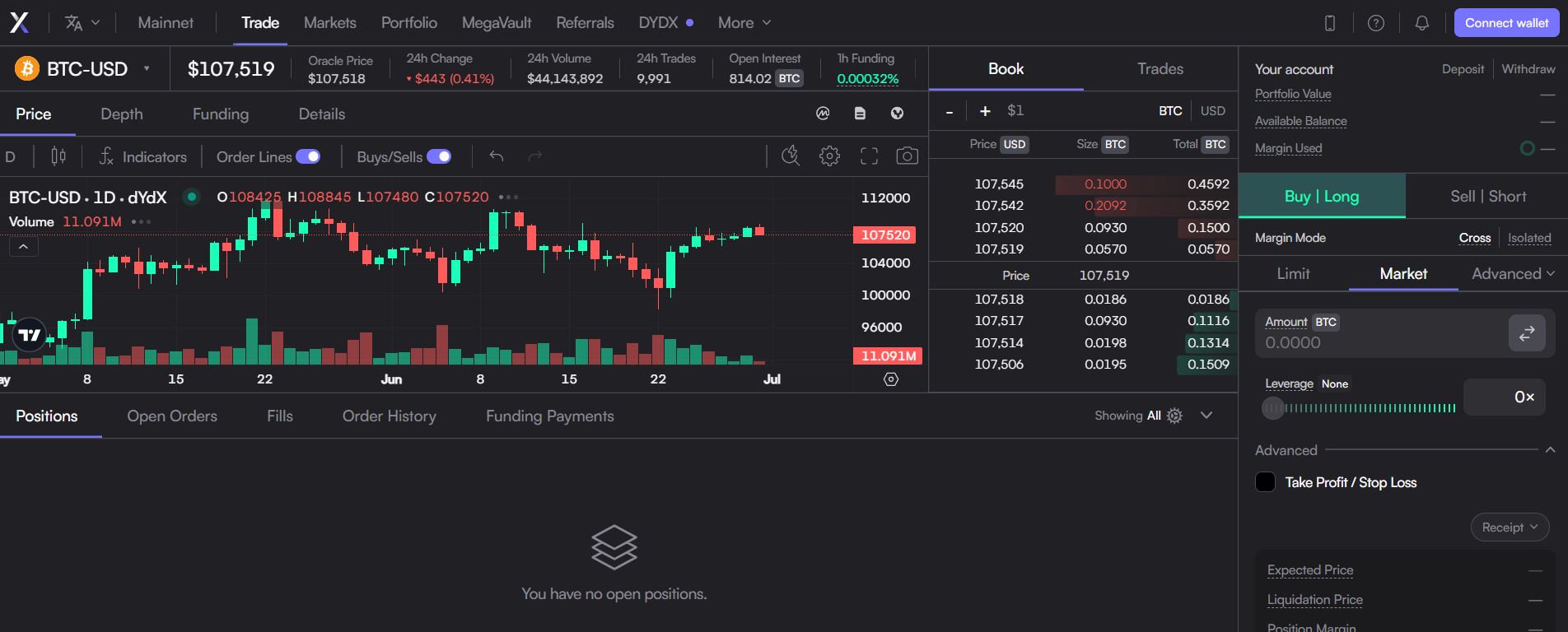Click the Bitcoin coin icon

tap(27, 68)
